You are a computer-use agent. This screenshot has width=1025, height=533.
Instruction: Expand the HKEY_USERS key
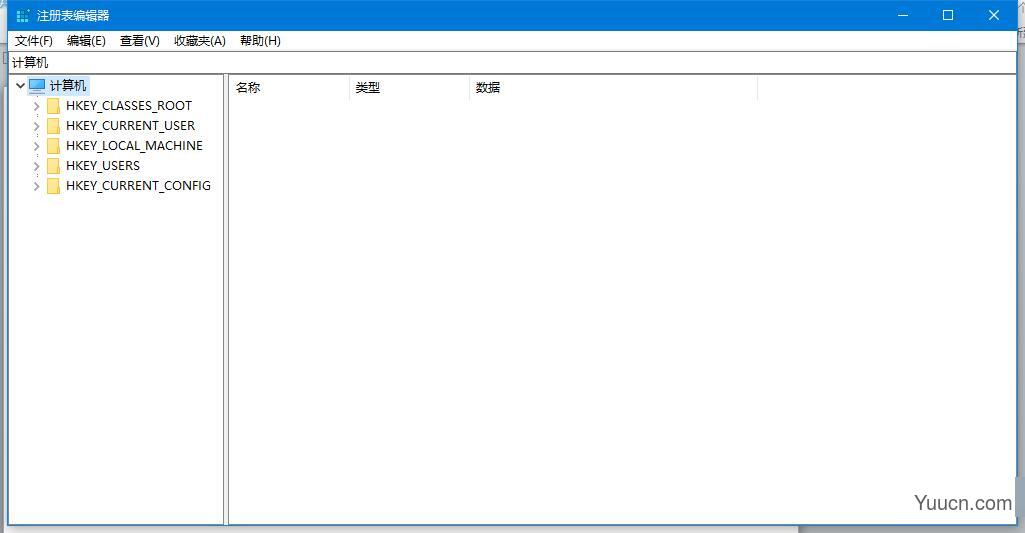click(37, 166)
